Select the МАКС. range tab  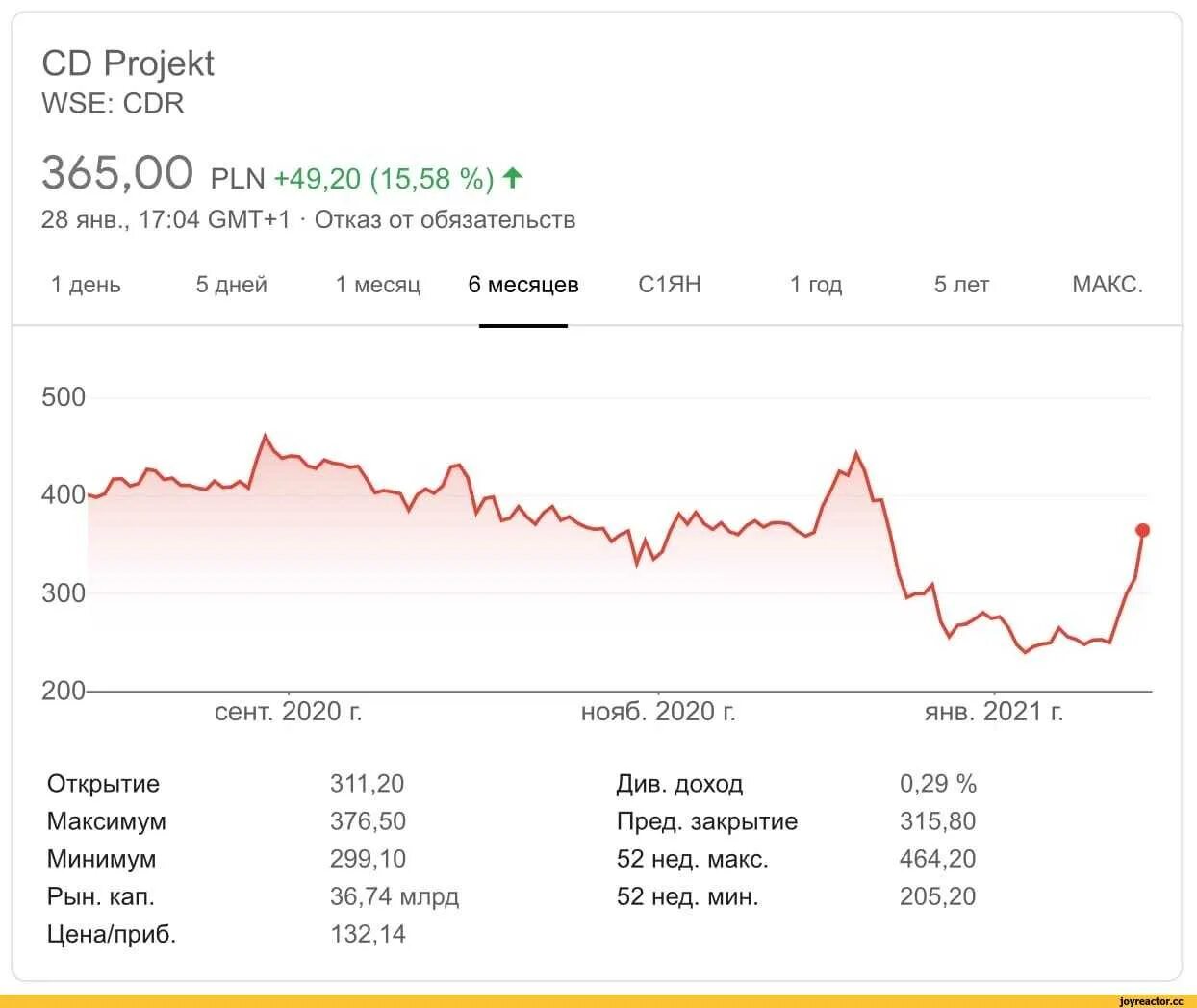(x=1108, y=285)
